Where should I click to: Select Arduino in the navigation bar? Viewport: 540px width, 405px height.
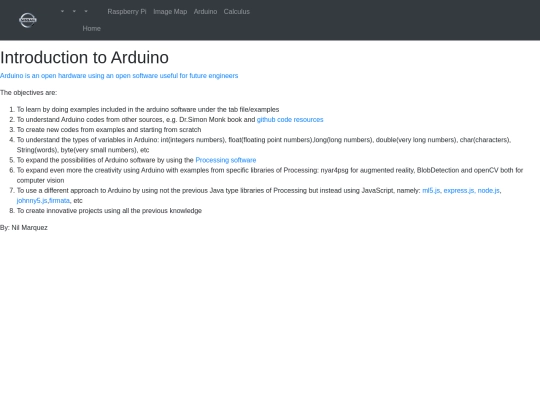(205, 12)
